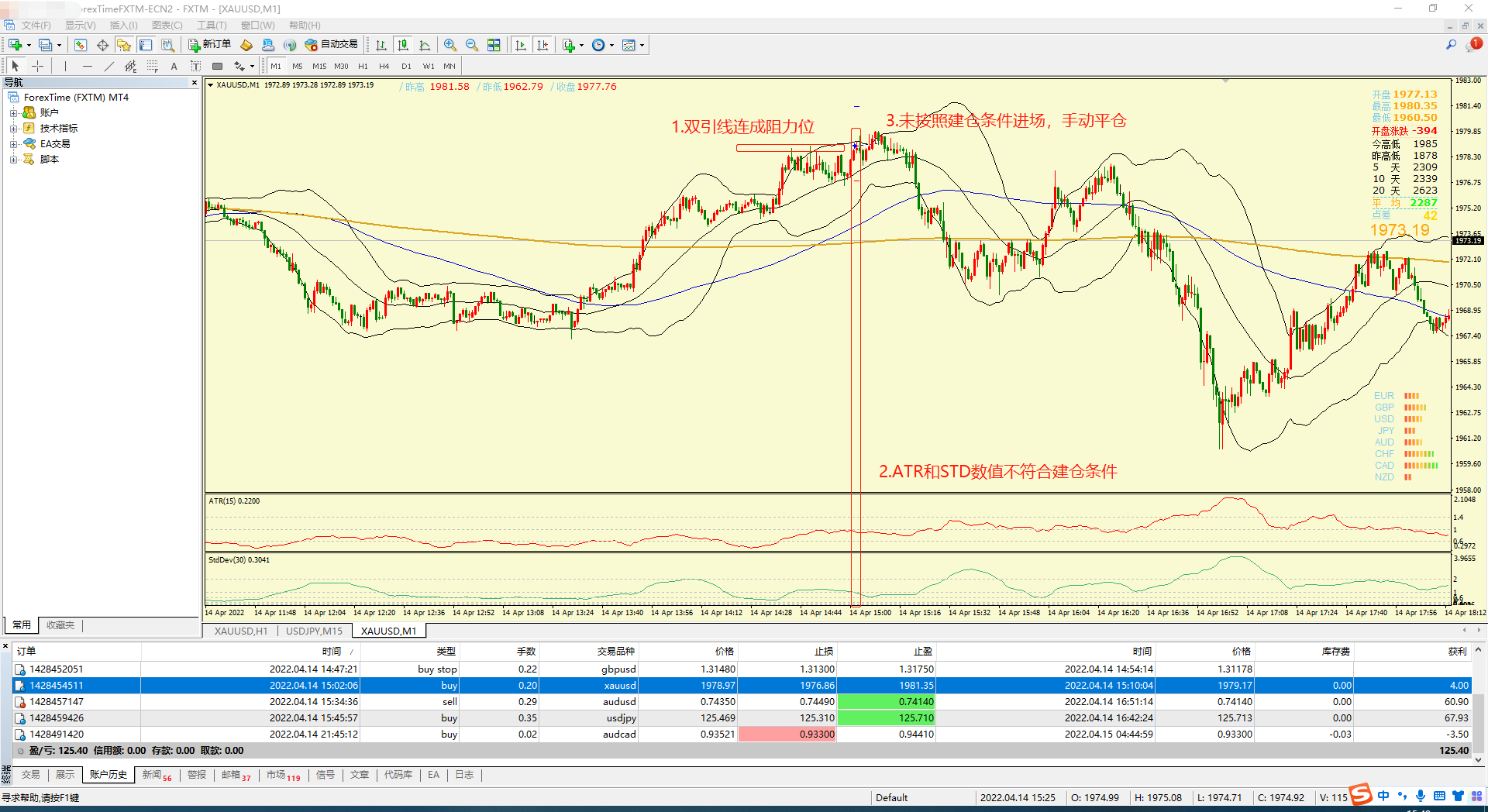
Task: Launch MetaEditor from the yellow book icon
Action: (x=246, y=45)
